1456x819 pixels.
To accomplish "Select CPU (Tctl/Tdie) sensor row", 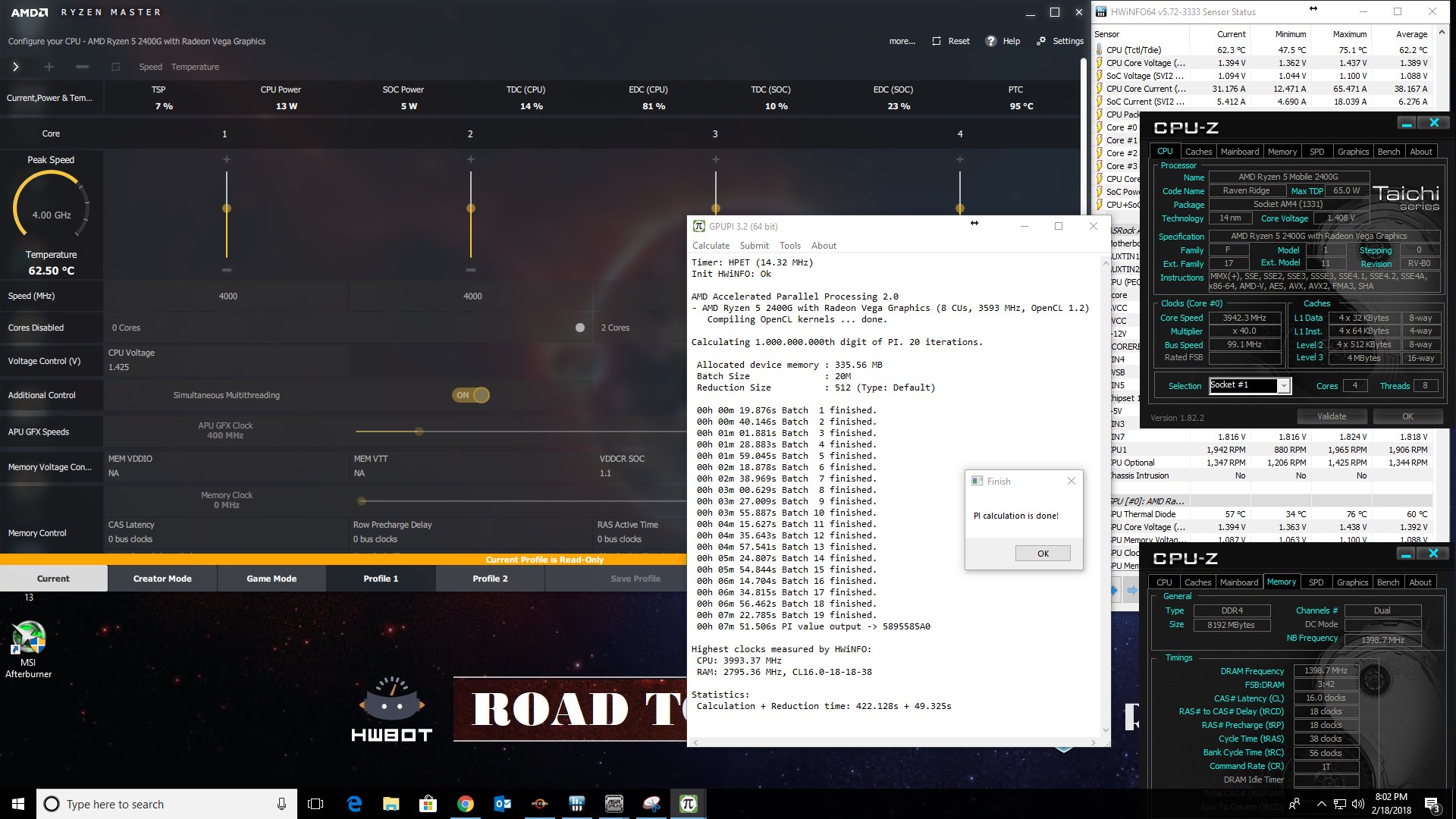I will (1262, 50).
